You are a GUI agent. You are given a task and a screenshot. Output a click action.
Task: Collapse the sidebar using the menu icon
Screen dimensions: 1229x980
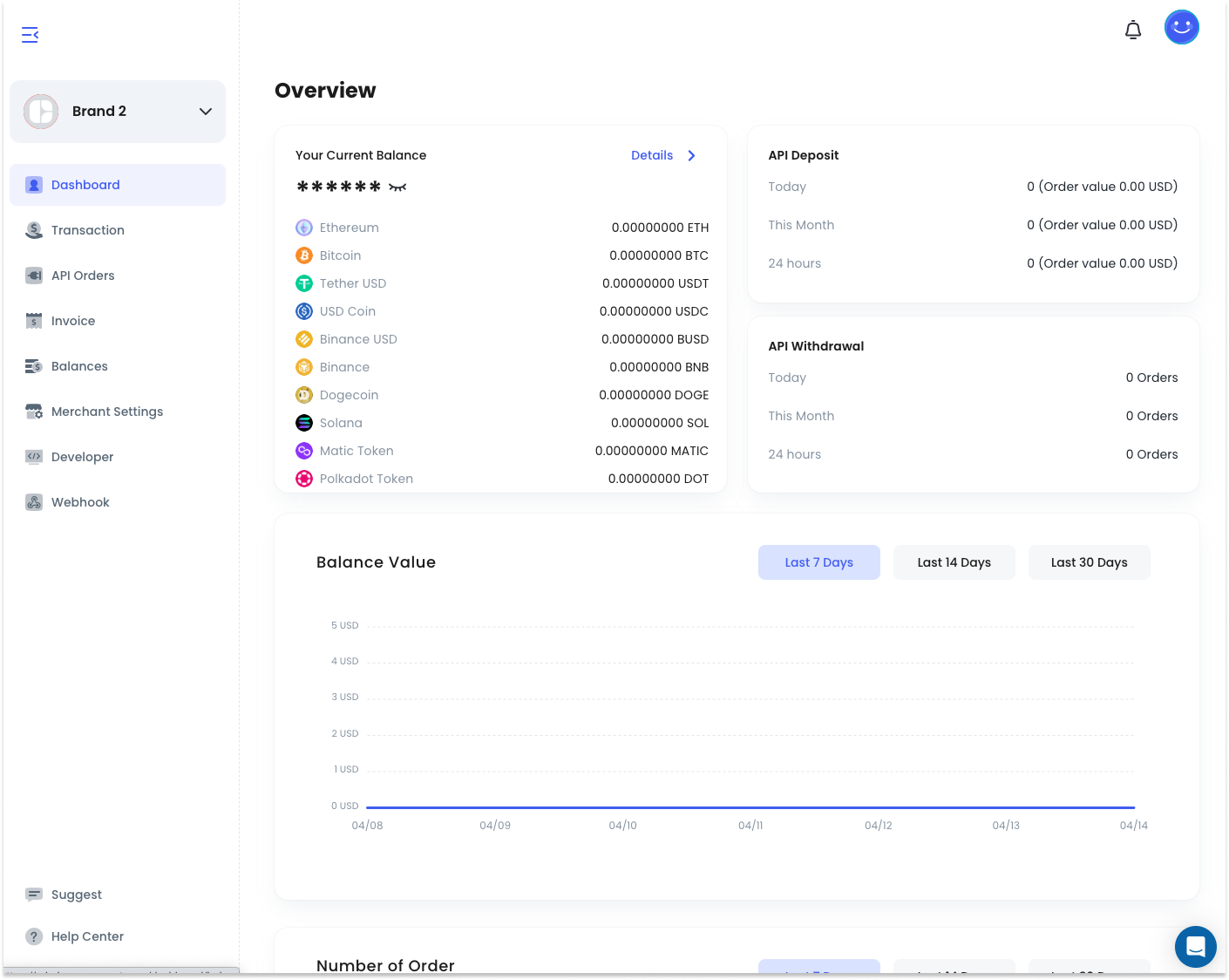31,35
